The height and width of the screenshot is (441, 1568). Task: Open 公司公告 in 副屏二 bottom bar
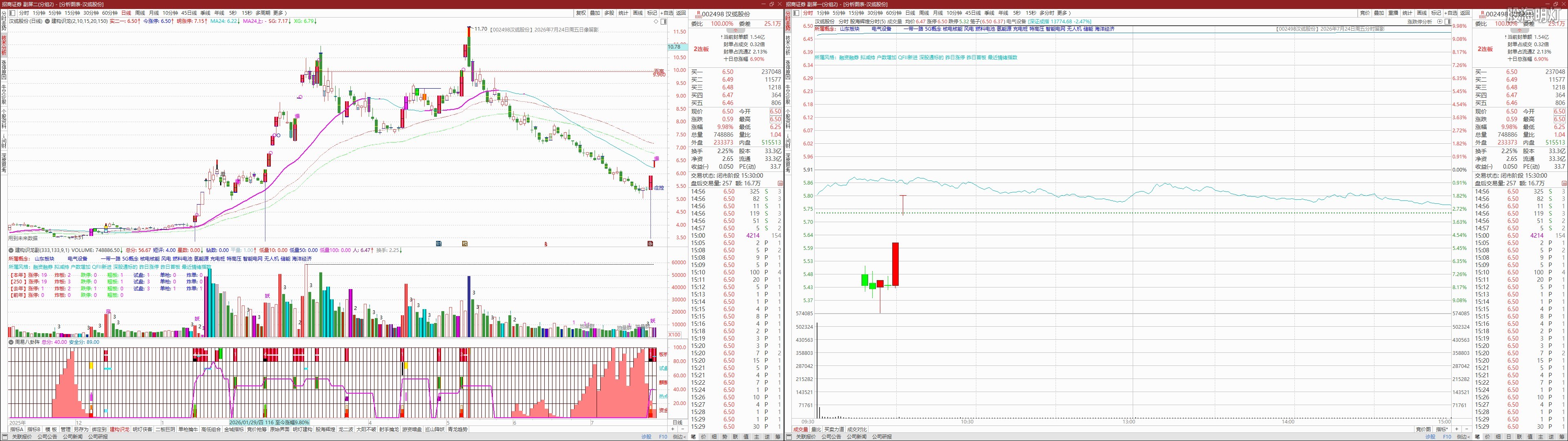tap(47, 437)
